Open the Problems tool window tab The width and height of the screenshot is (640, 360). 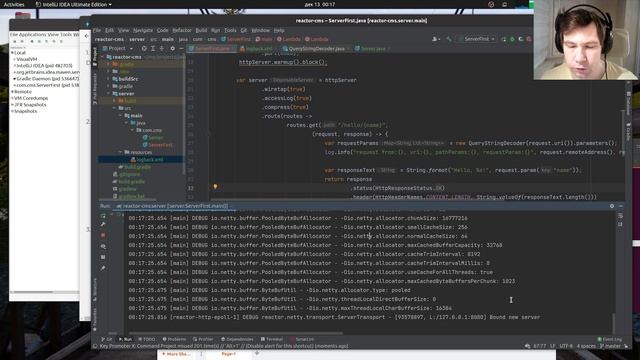coord(174,339)
